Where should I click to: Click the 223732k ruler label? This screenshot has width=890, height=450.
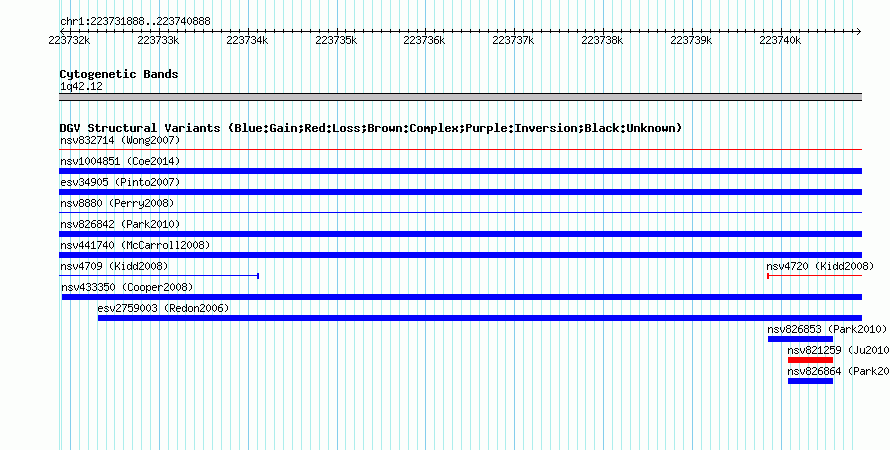69,40
